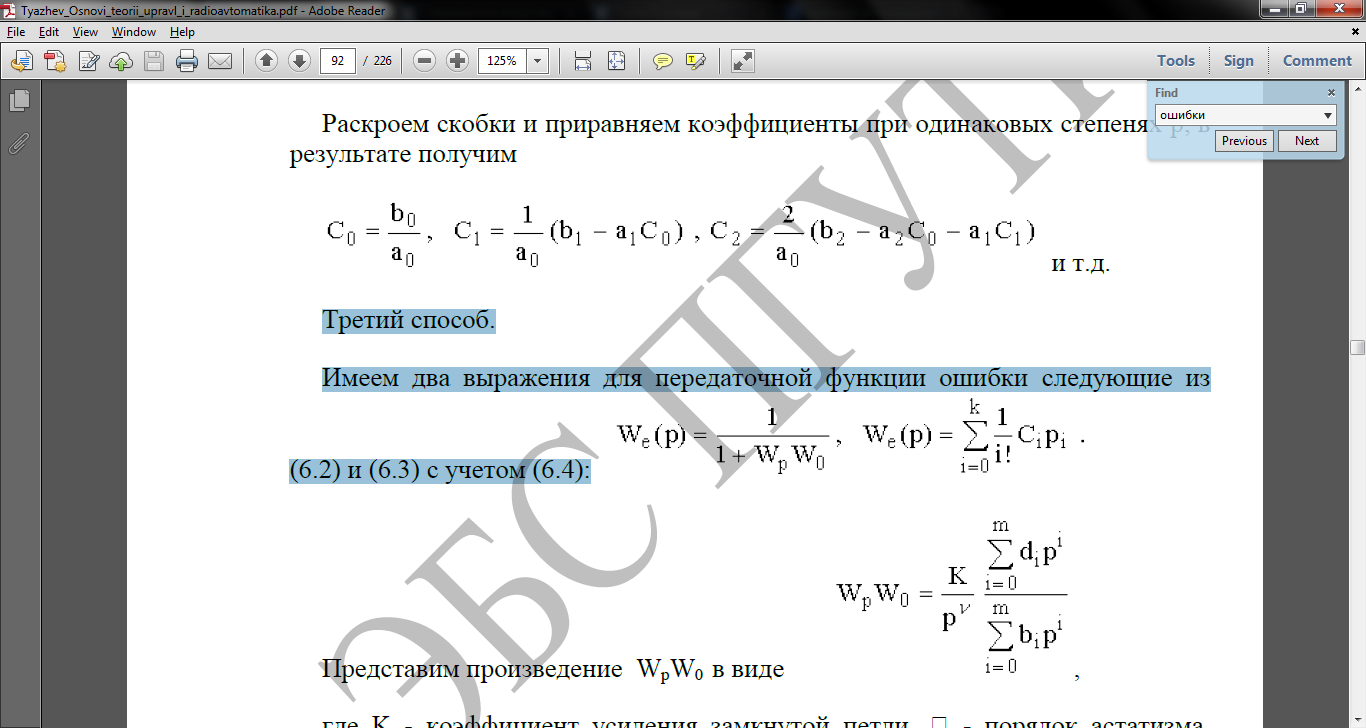Click the Previous find result button
Viewport: 1366px width, 728px height.
(1244, 141)
